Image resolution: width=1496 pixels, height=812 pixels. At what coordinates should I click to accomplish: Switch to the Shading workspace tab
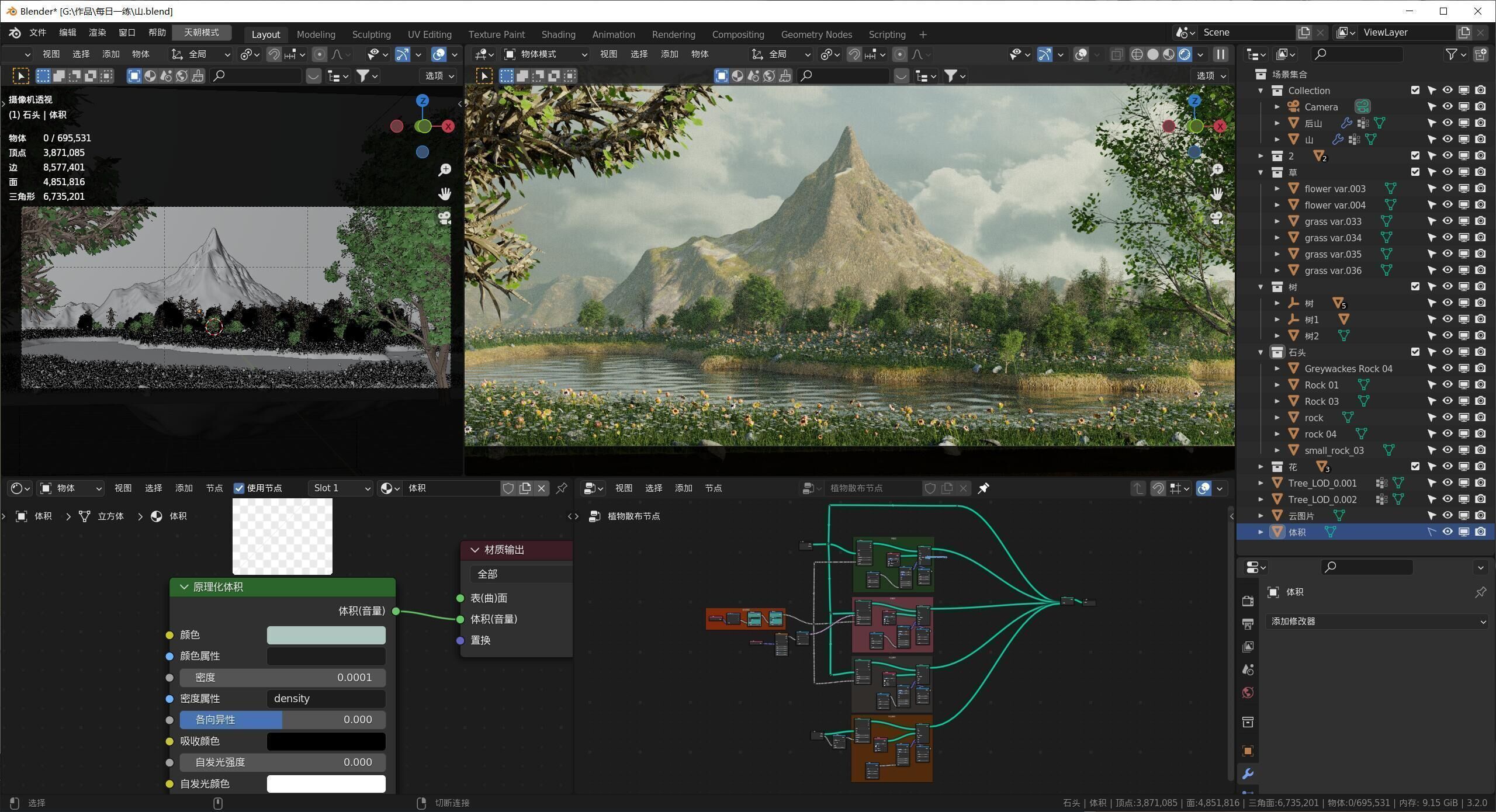[558, 34]
